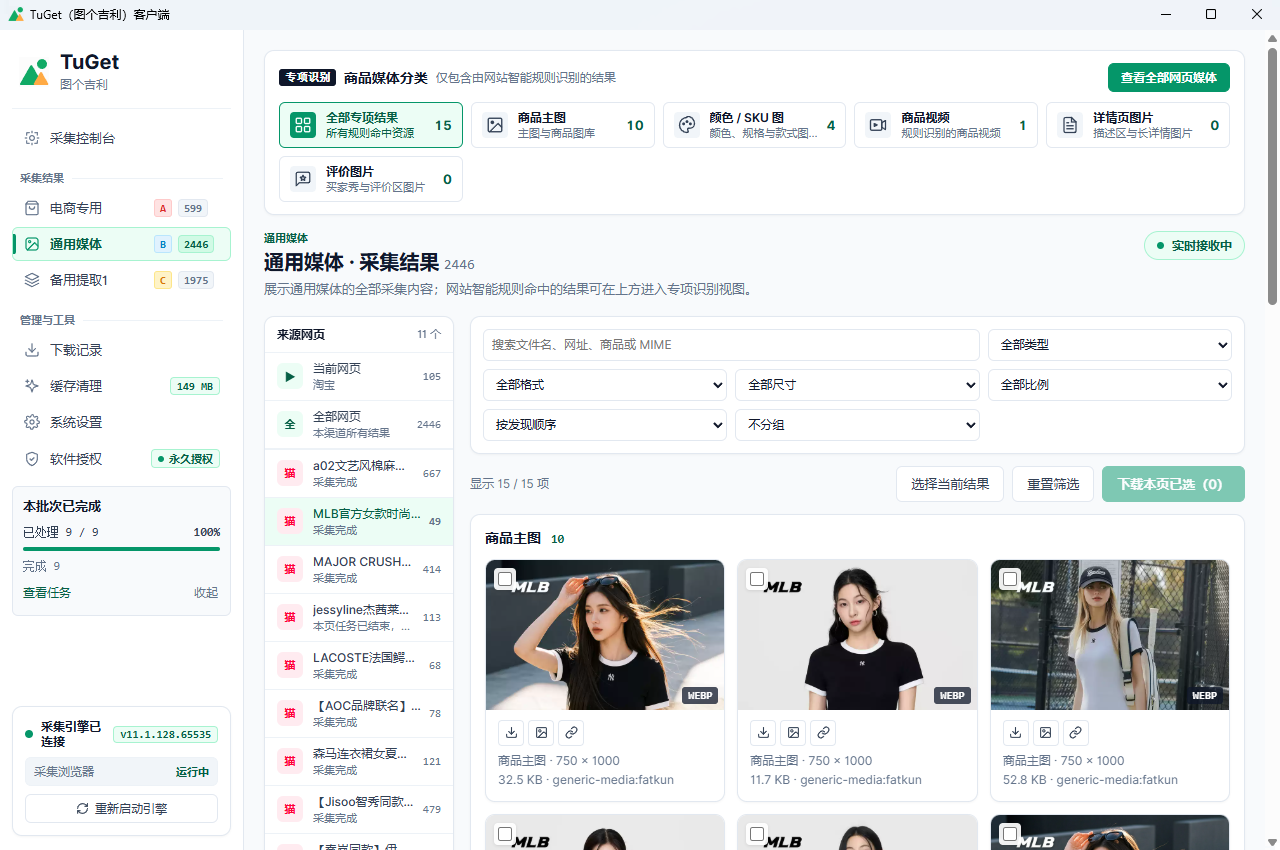Open 下载记录 download history
1280x850 pixels.
point(121,350)
